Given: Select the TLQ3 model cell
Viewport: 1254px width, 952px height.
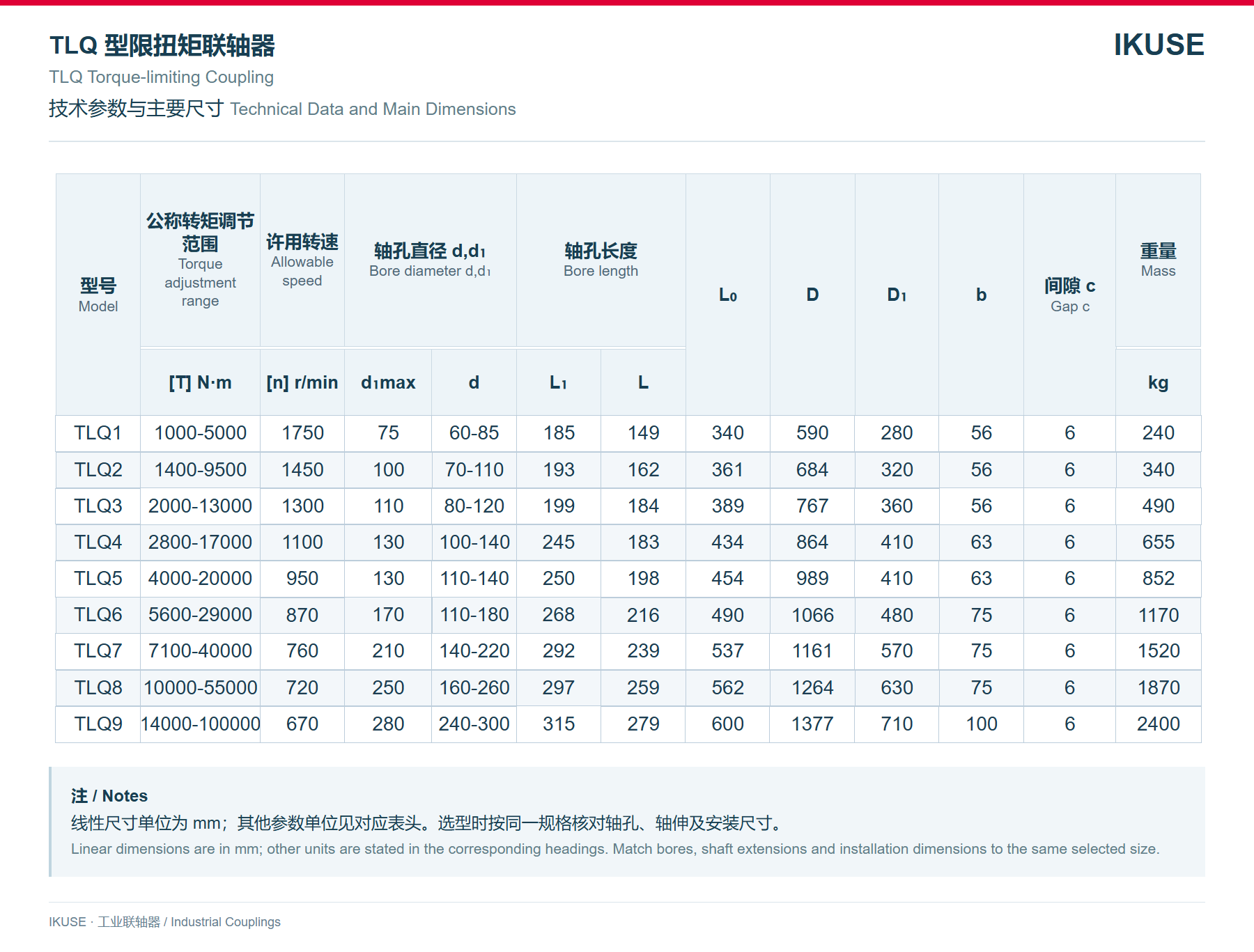Looking at the screenshot, I should click(98, 506).
